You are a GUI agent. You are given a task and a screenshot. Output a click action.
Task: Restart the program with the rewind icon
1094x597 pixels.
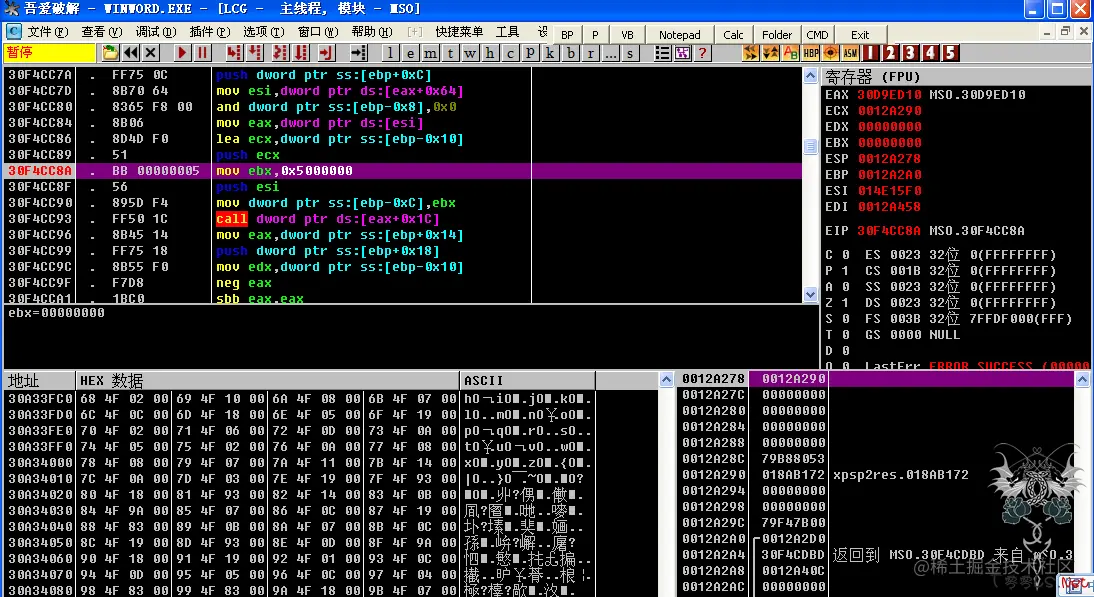point(130,53)
